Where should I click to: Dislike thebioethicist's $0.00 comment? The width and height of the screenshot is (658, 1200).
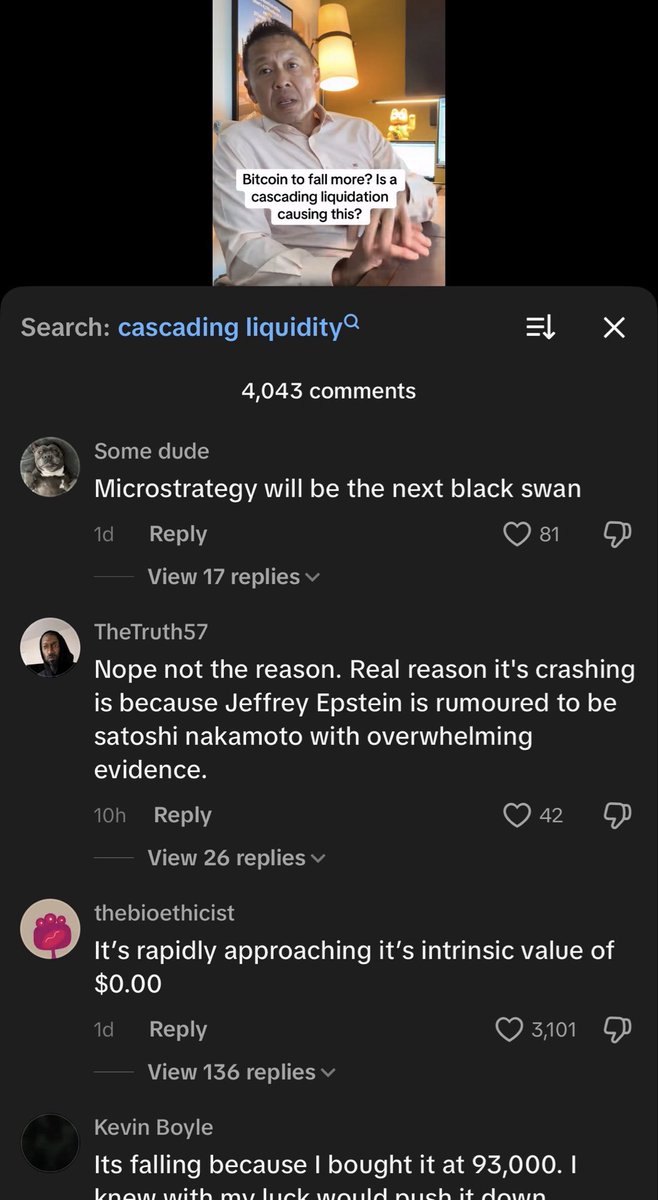click(618, 1029)
